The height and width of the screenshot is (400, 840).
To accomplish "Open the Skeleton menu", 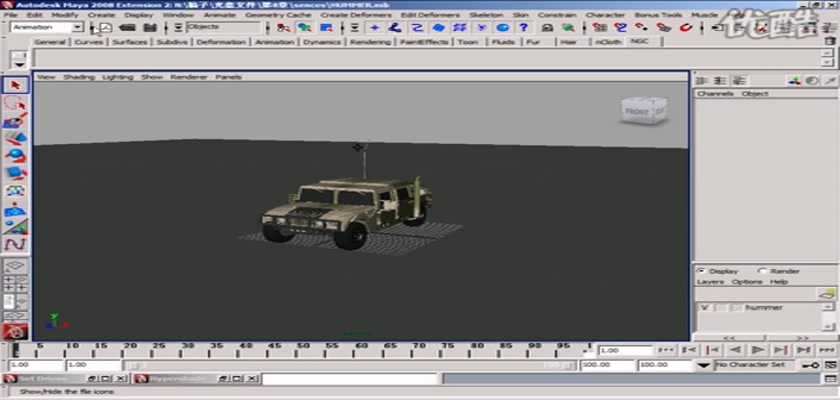I will [x=486, y=15].
